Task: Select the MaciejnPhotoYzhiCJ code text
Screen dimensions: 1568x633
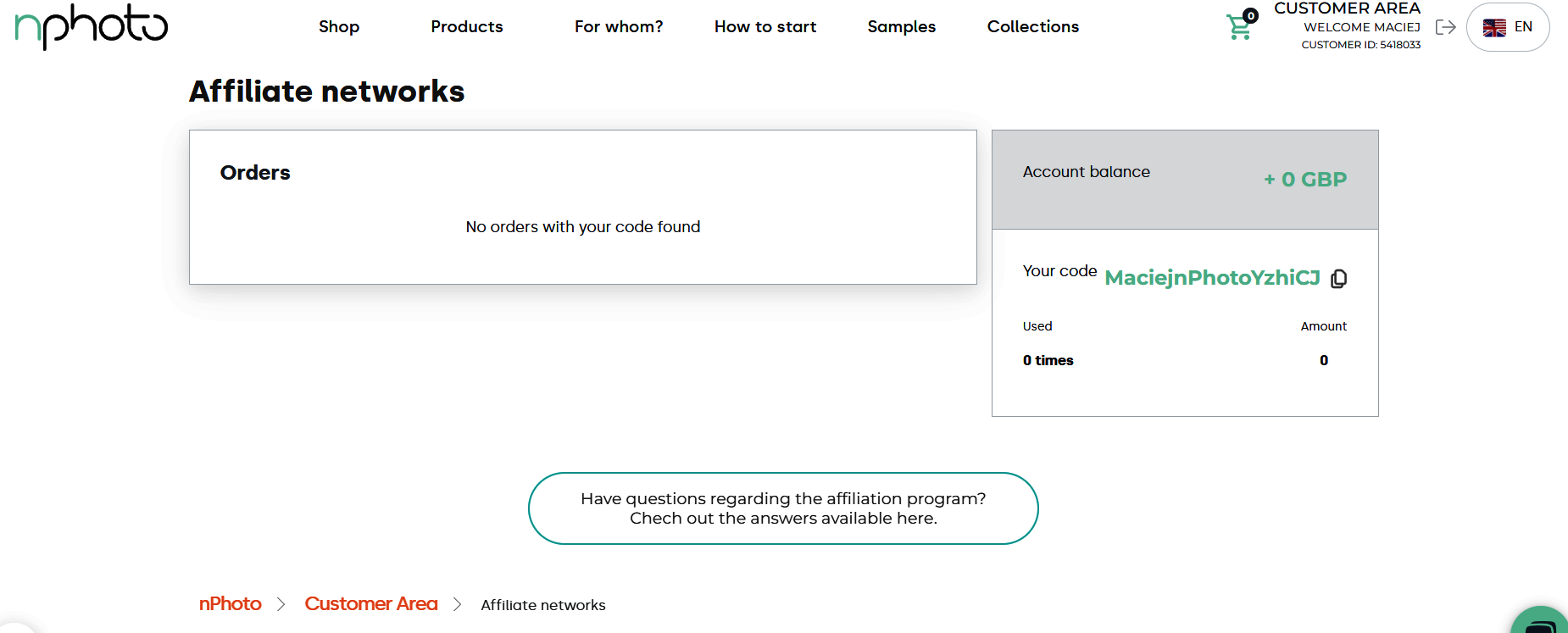Action: [x=1212, y=278]
